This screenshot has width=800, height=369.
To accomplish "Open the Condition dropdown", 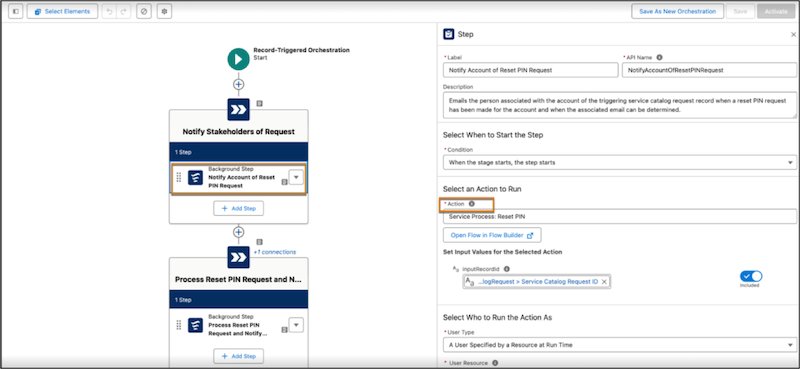I will pos(620,162).
